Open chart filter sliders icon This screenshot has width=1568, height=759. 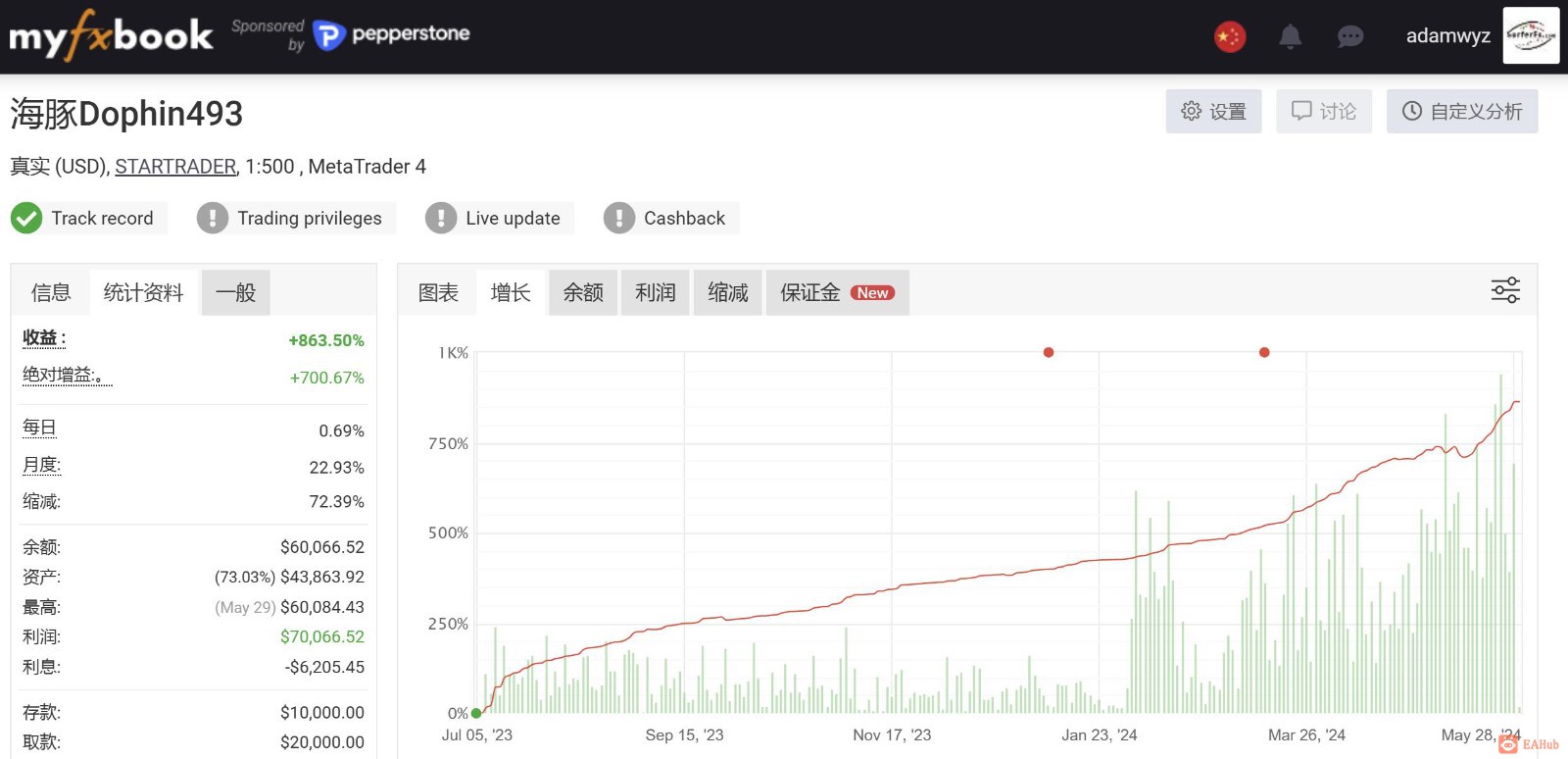(x=1505, y=290)
